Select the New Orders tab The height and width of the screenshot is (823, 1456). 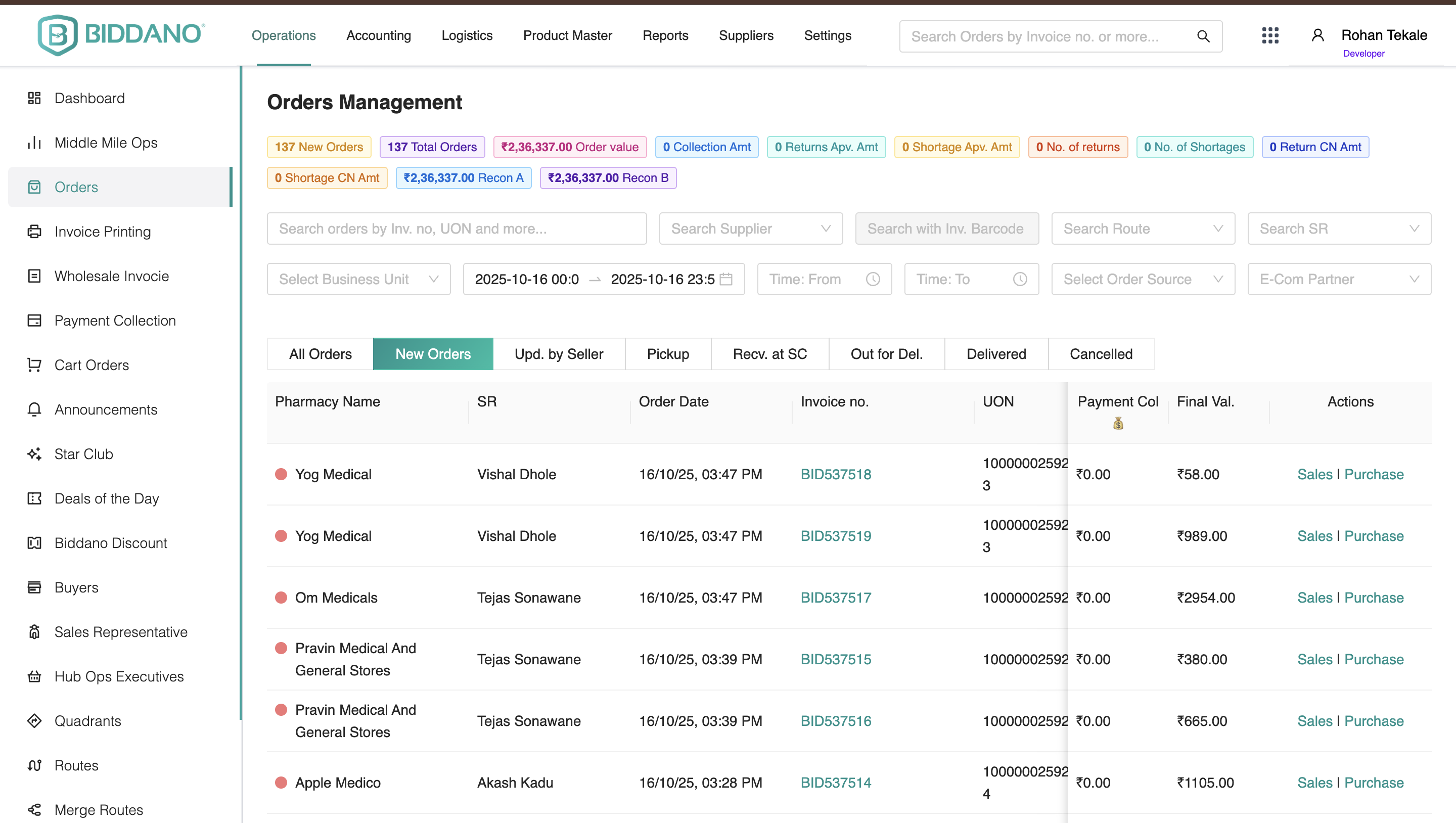(433, 354)
